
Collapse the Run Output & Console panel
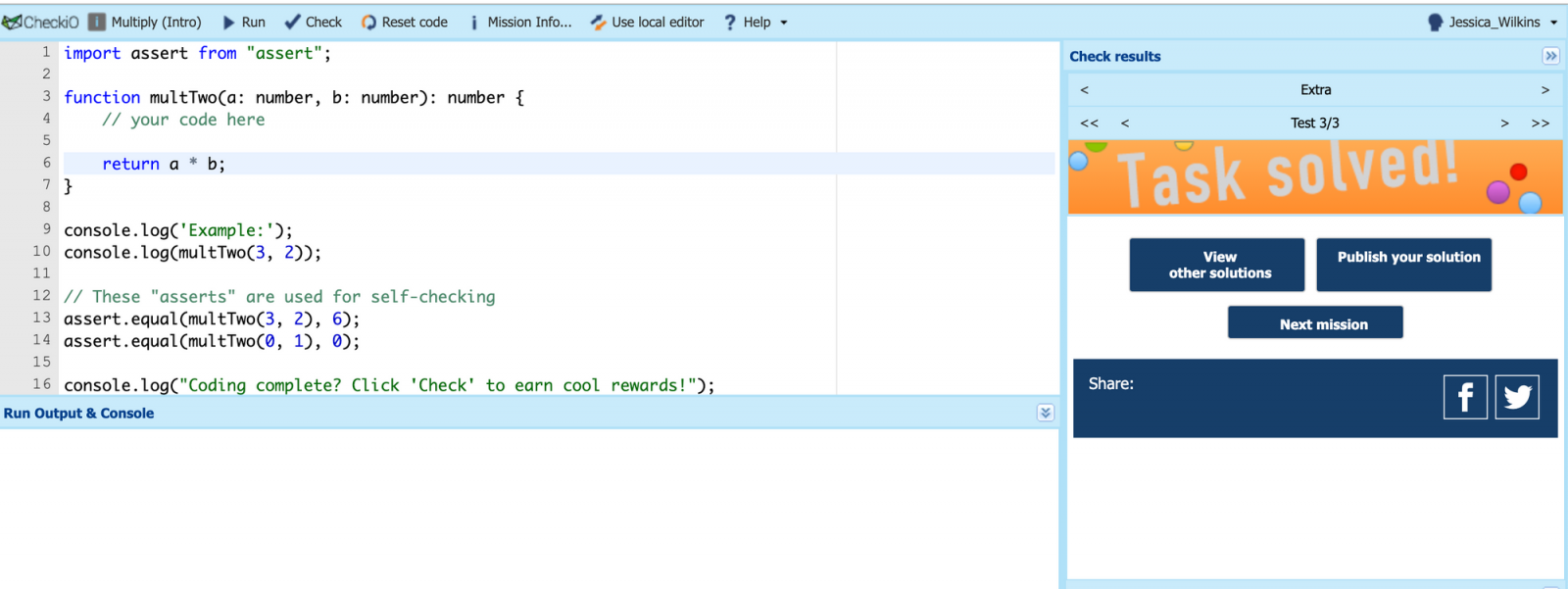(x=1046, y=413)
